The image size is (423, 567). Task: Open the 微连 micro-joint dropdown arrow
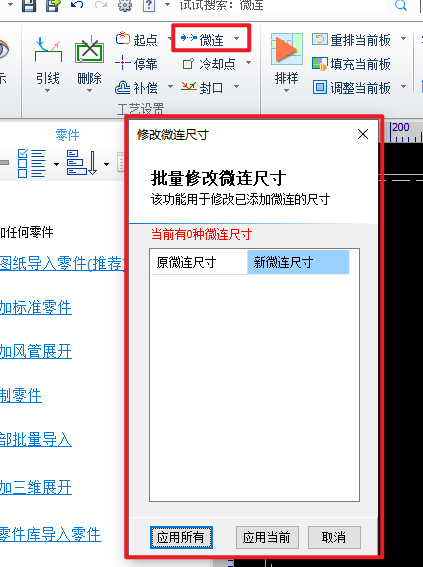(x=236, y=38)
